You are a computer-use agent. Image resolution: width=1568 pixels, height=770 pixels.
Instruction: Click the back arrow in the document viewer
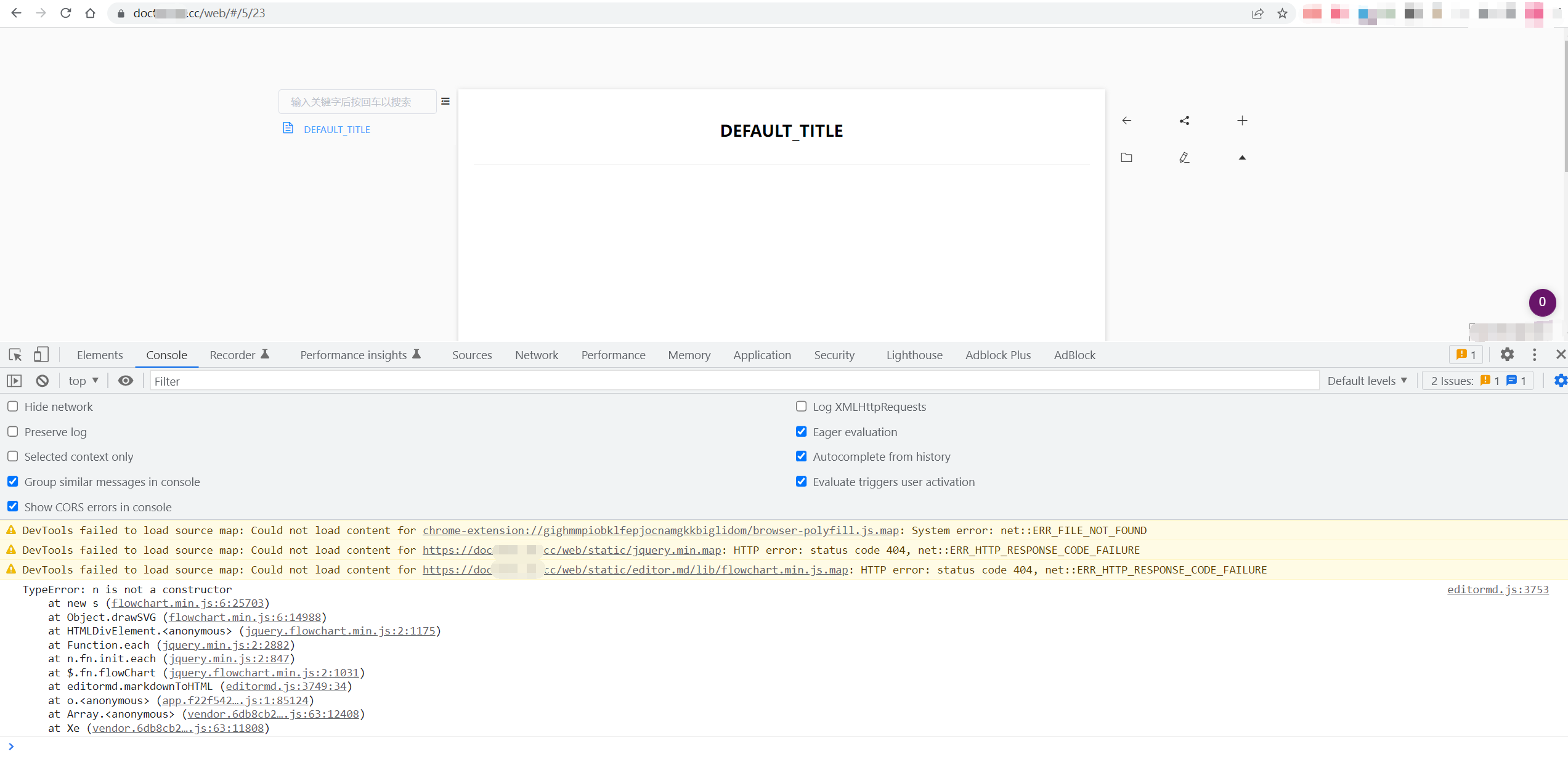(x=1127, y=120)
